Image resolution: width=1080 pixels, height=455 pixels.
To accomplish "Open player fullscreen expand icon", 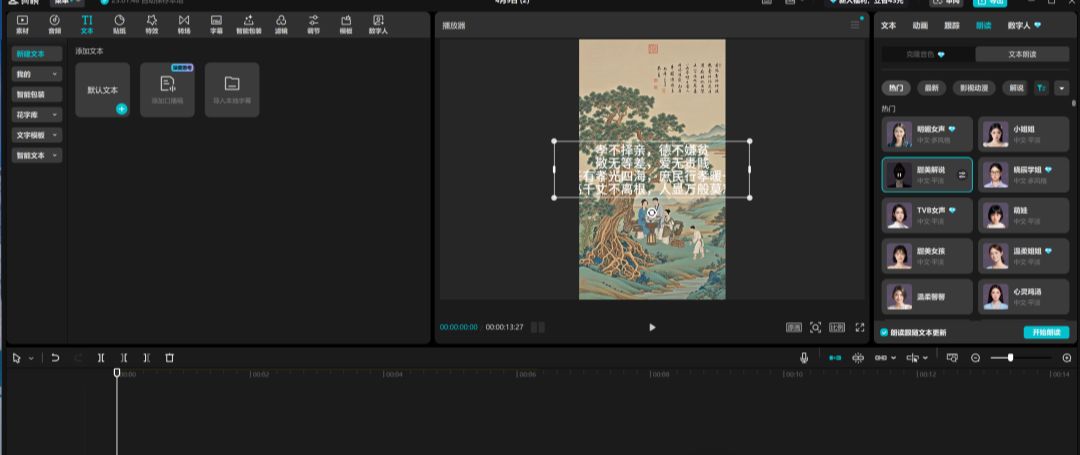I will [860, 328].
